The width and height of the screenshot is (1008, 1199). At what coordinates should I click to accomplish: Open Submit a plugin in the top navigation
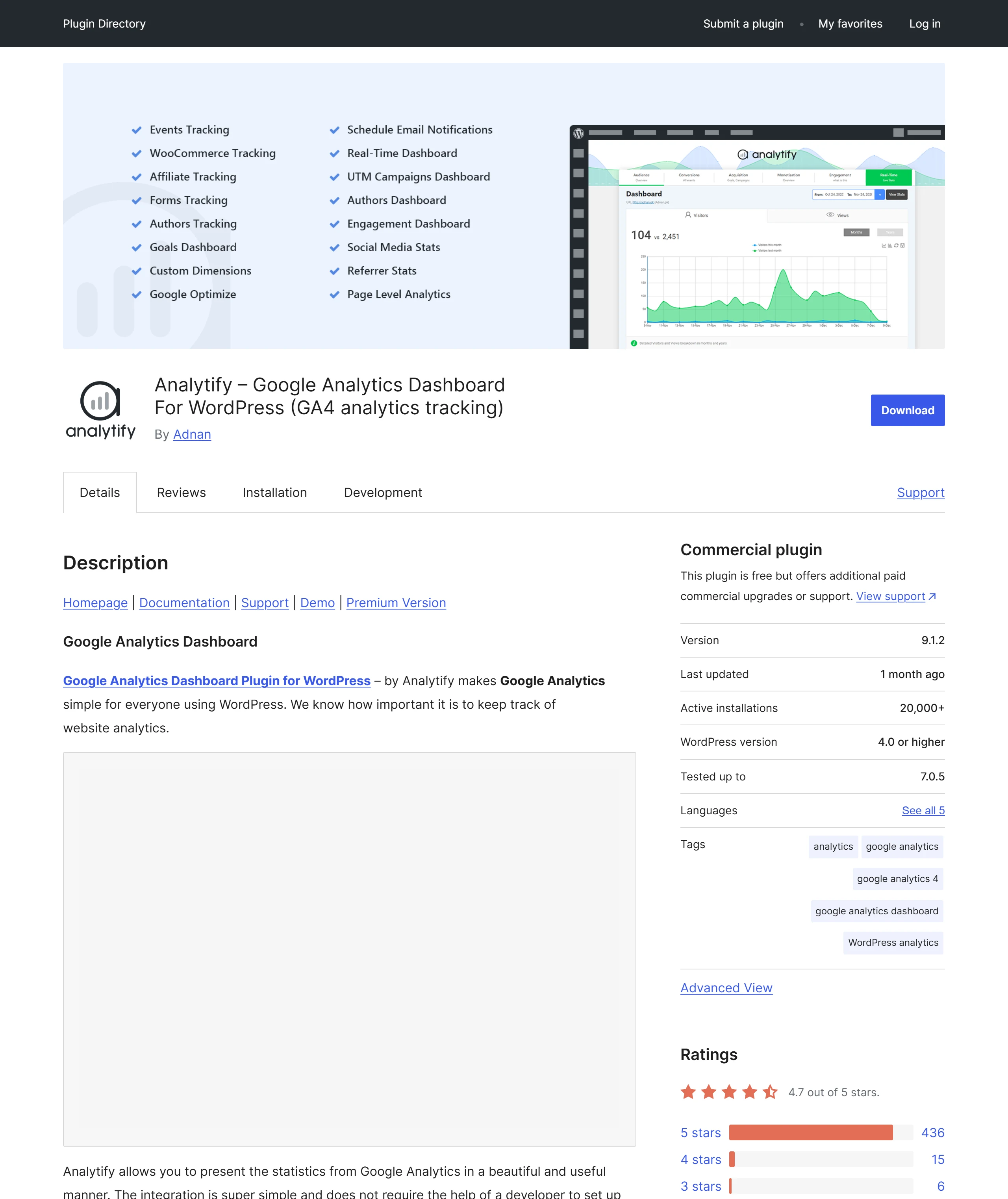pyautogui.click(x=743, y=24)
